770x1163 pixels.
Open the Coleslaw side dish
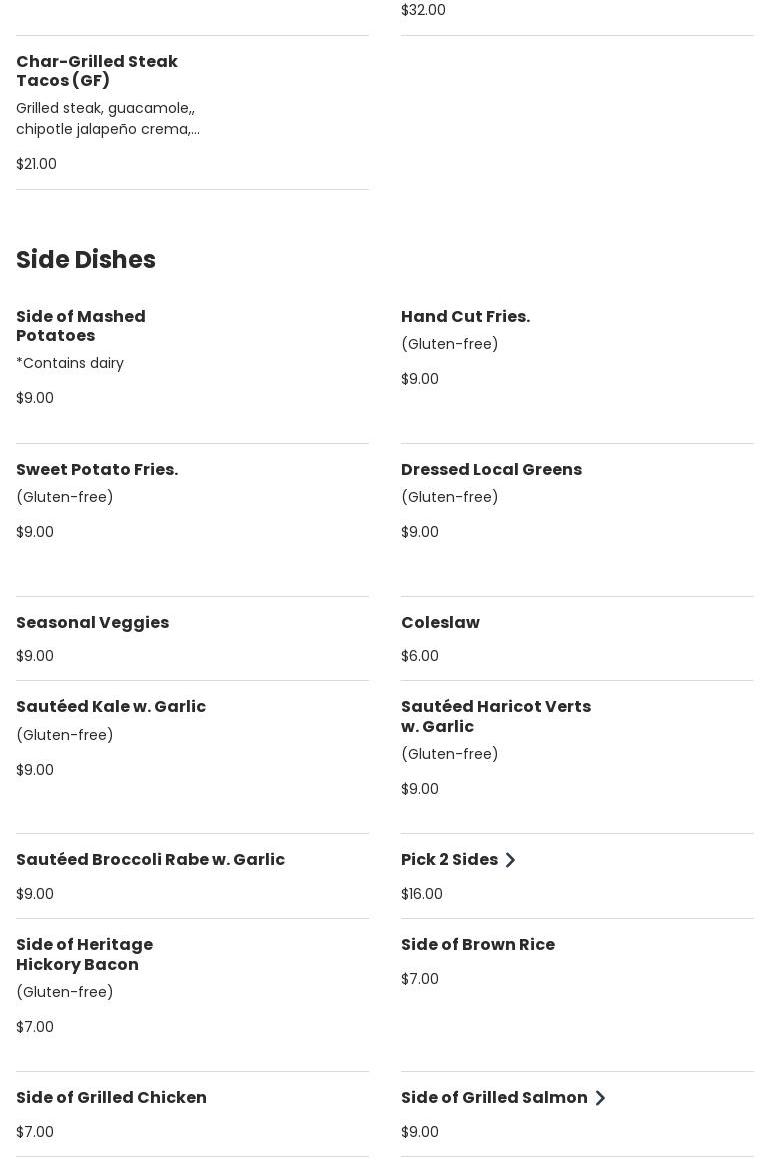click(440, 623)
